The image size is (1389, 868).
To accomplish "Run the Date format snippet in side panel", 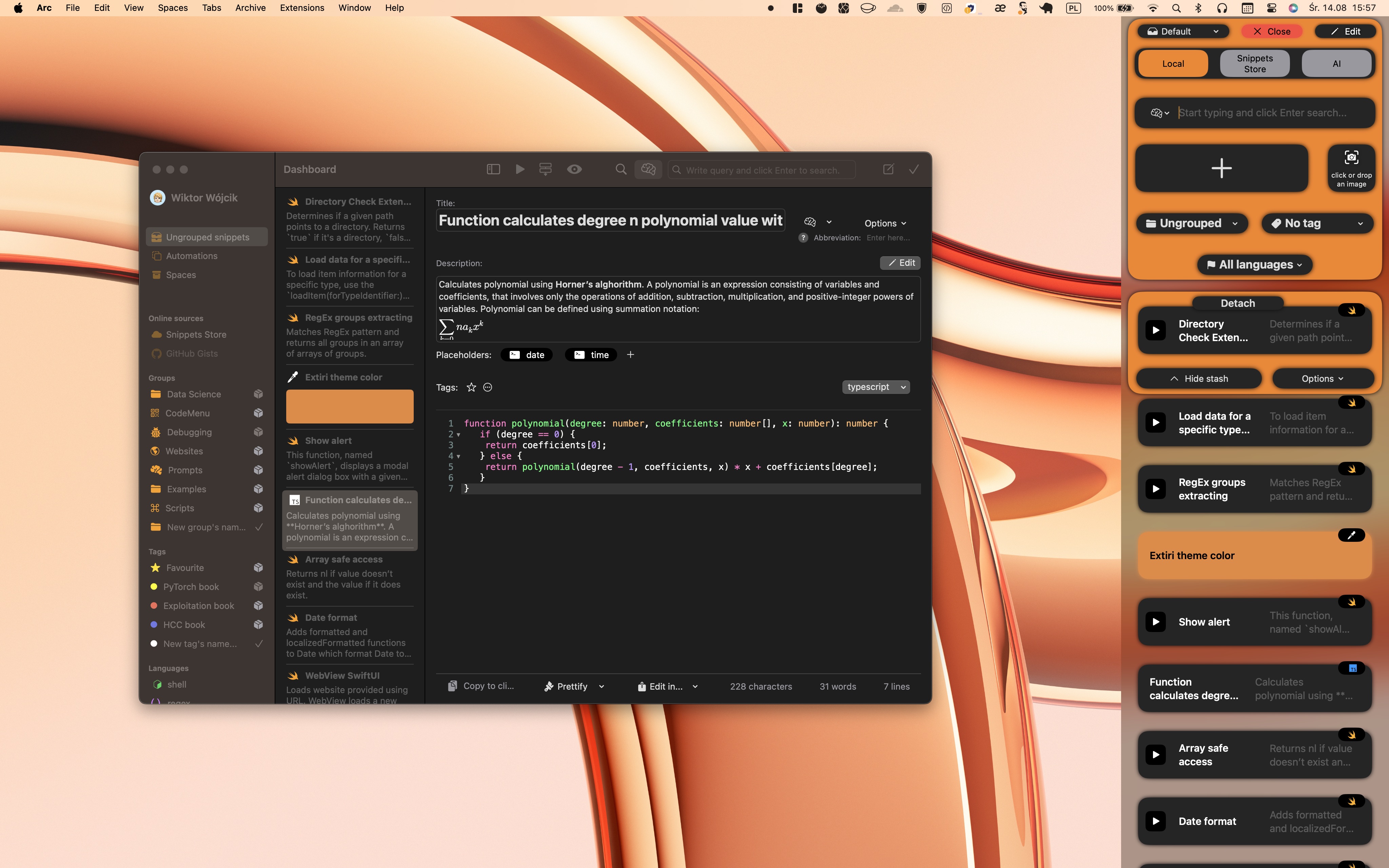I will [1155, 822].
